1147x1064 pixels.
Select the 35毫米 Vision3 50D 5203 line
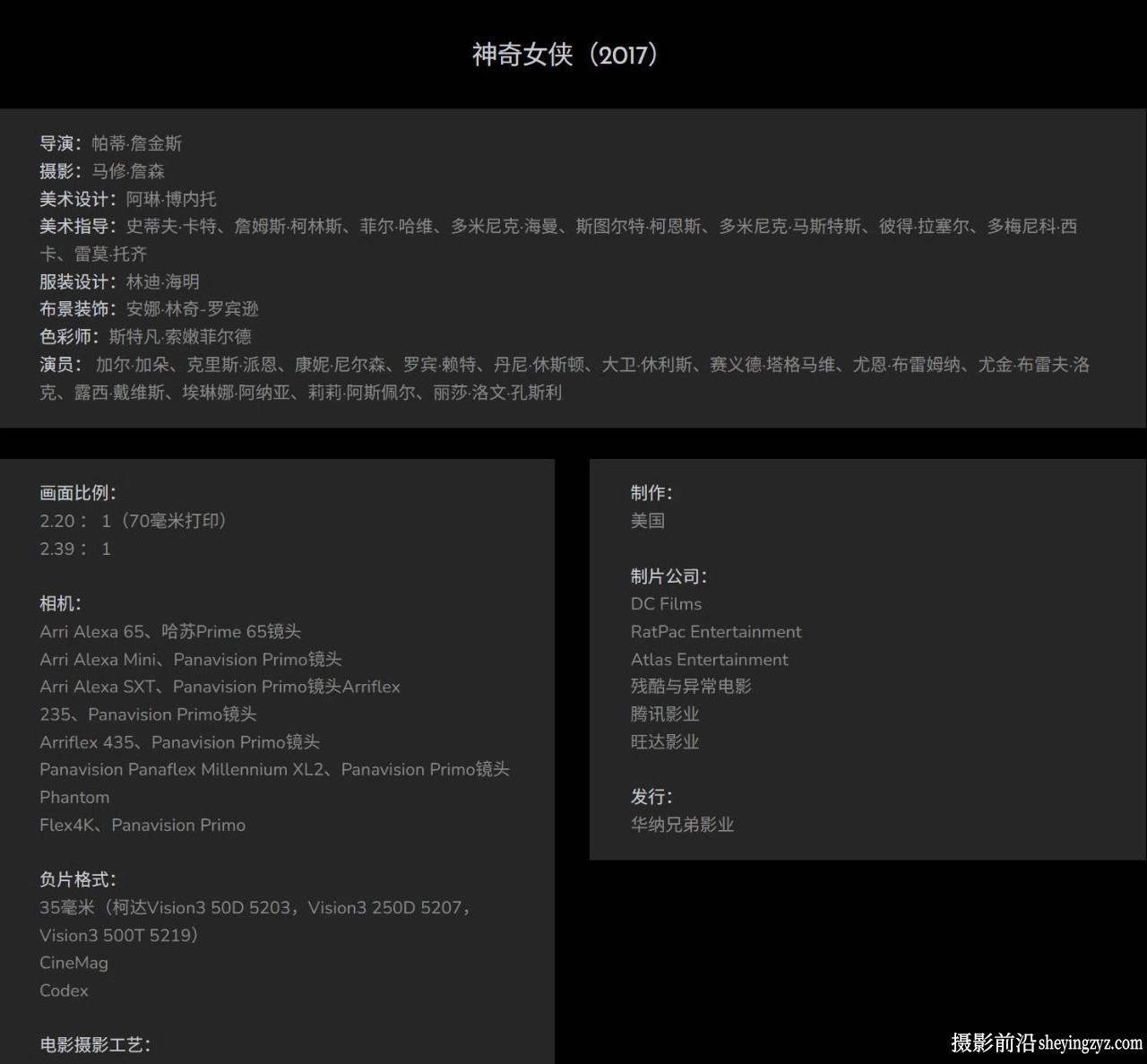[x=255, y=907]
